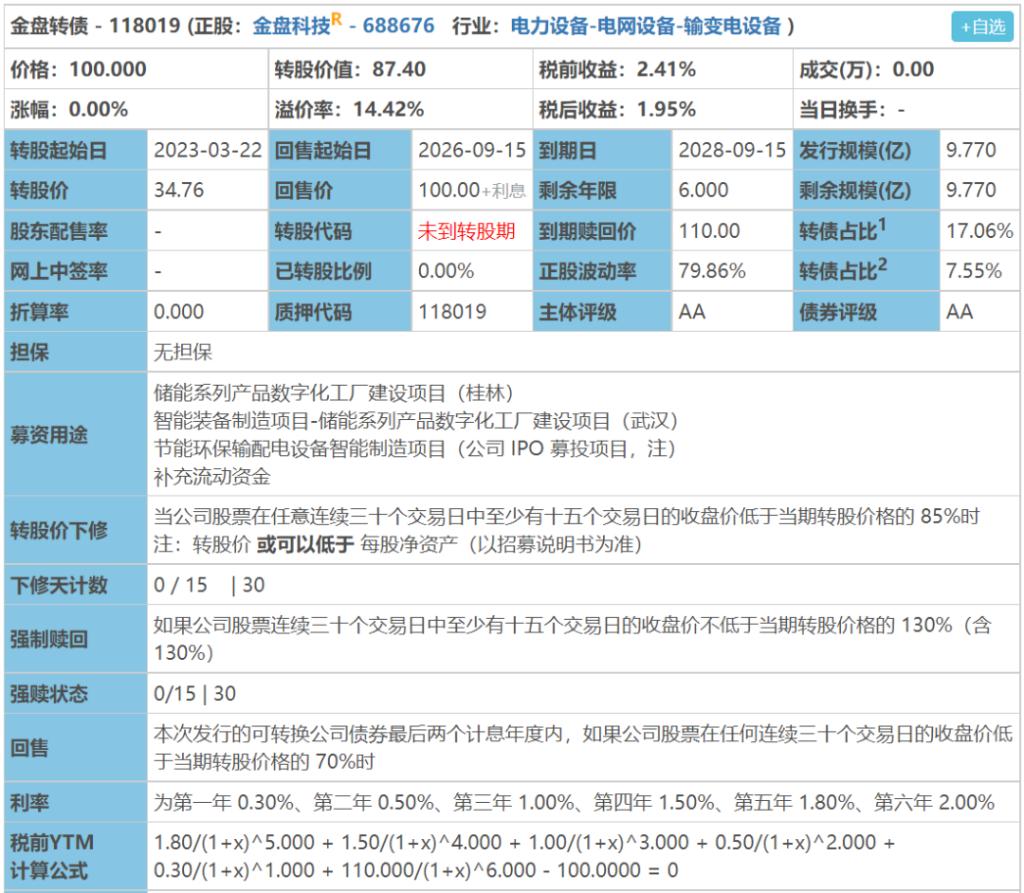
Task: Select the 110.00 maturity redemption price
Action: click(x=709, y=231)
